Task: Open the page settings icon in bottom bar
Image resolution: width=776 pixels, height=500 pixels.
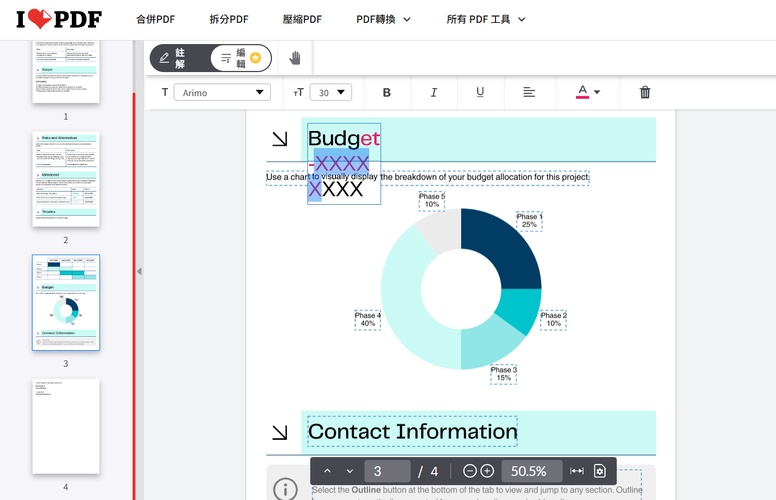Action: [x=600, y=471]
